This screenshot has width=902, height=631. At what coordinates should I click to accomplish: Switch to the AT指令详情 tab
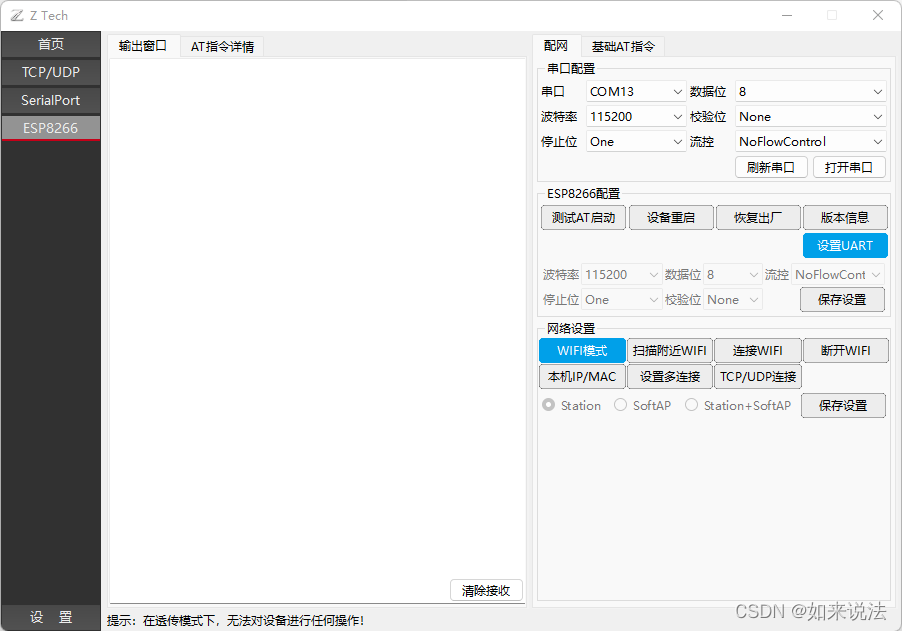[221, 46]
